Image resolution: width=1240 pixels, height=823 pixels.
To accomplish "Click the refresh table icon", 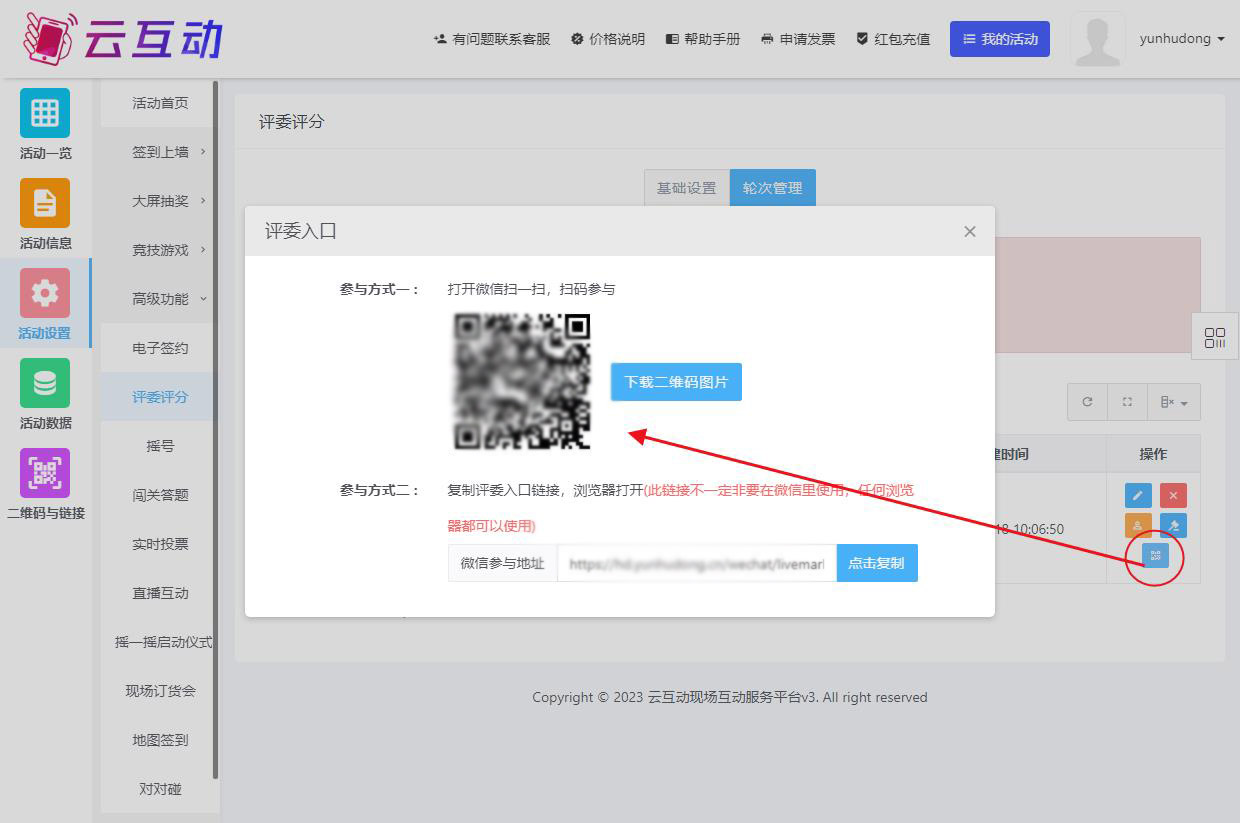I will pyautogui.click(x=1087, y=402).
